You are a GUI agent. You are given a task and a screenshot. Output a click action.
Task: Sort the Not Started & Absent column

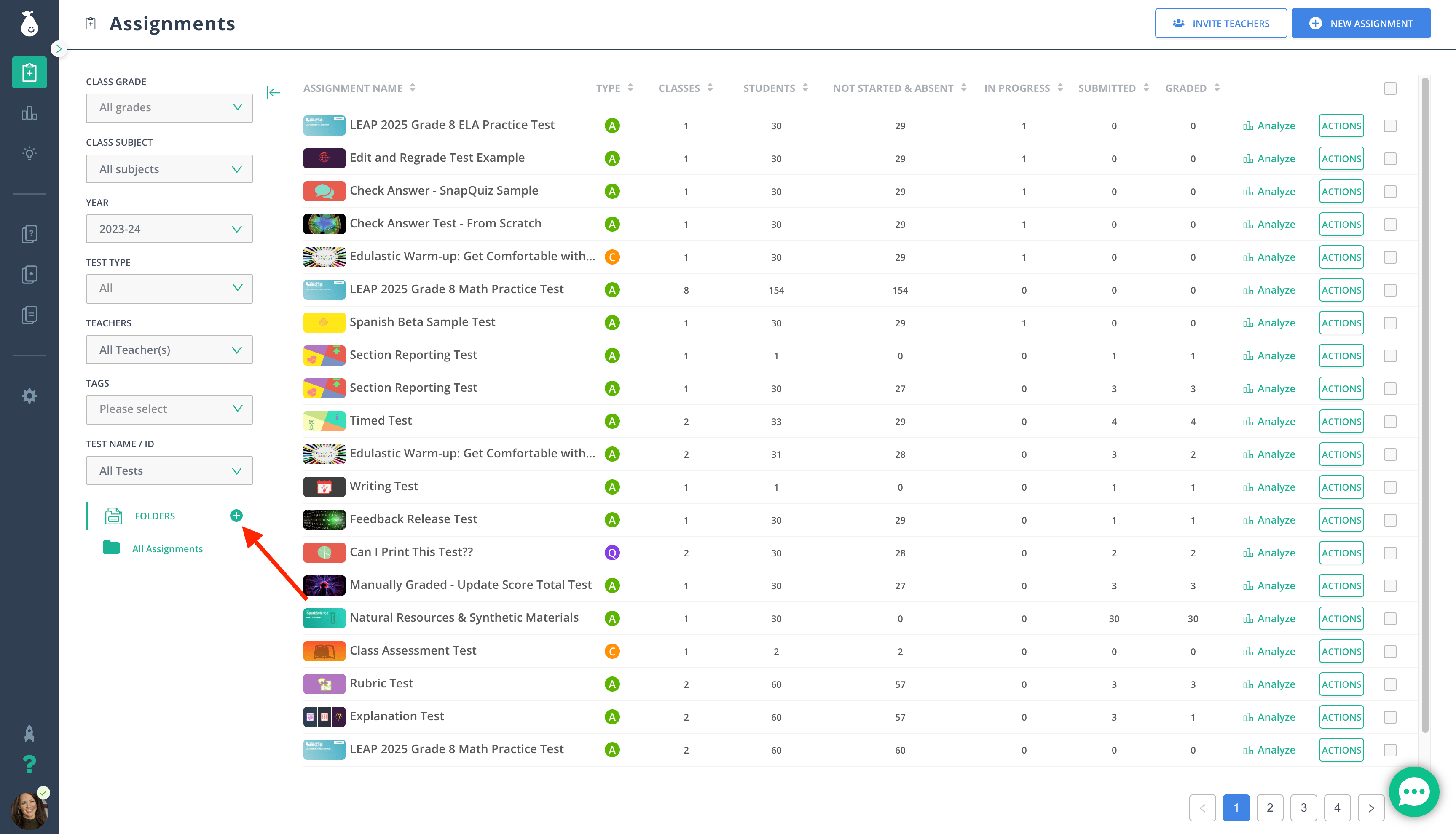point(963,88)
